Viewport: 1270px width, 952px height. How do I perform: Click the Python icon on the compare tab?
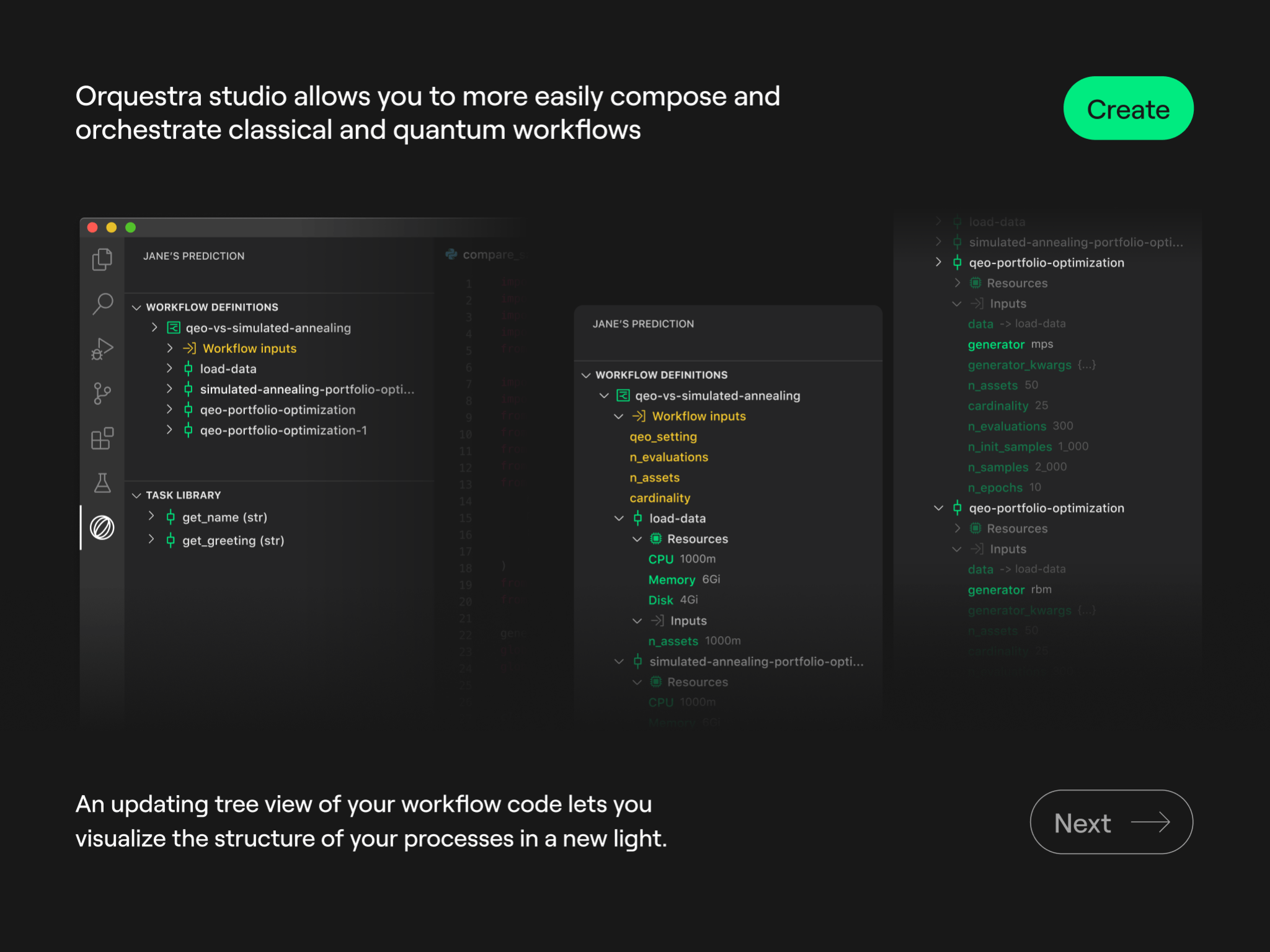[x=451, y=254]
